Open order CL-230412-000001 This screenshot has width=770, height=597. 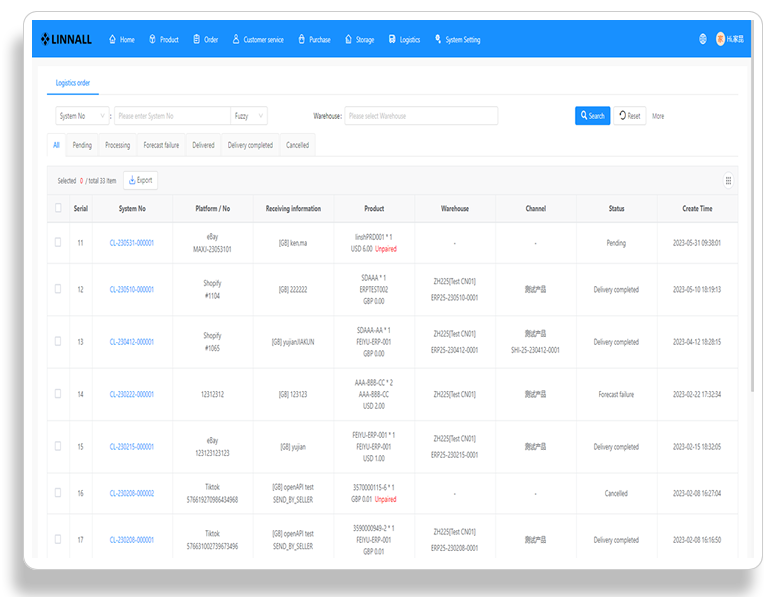click(132, 342)
